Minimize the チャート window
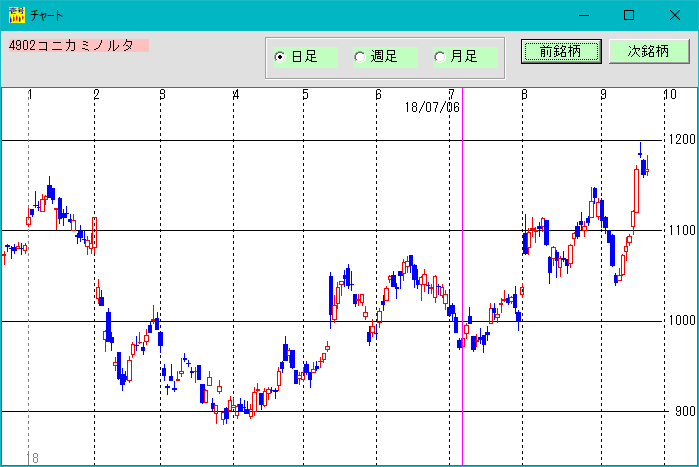Screen dimensions: 699x467 click(584, 15)
